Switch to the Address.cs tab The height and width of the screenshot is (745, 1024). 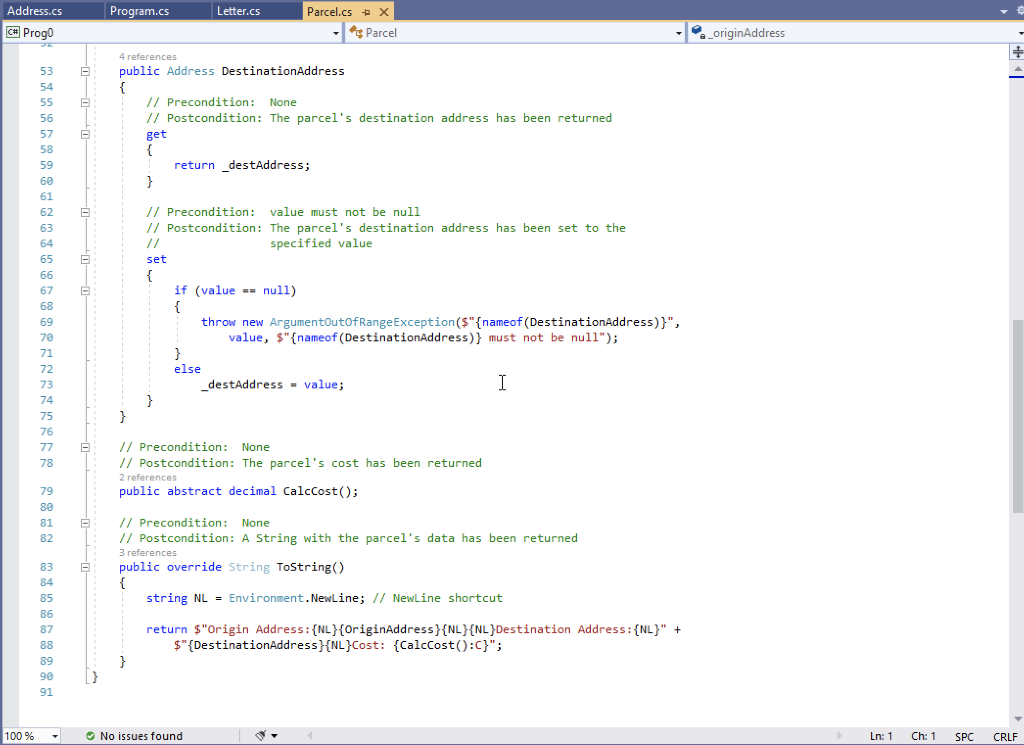pos(52,11)
